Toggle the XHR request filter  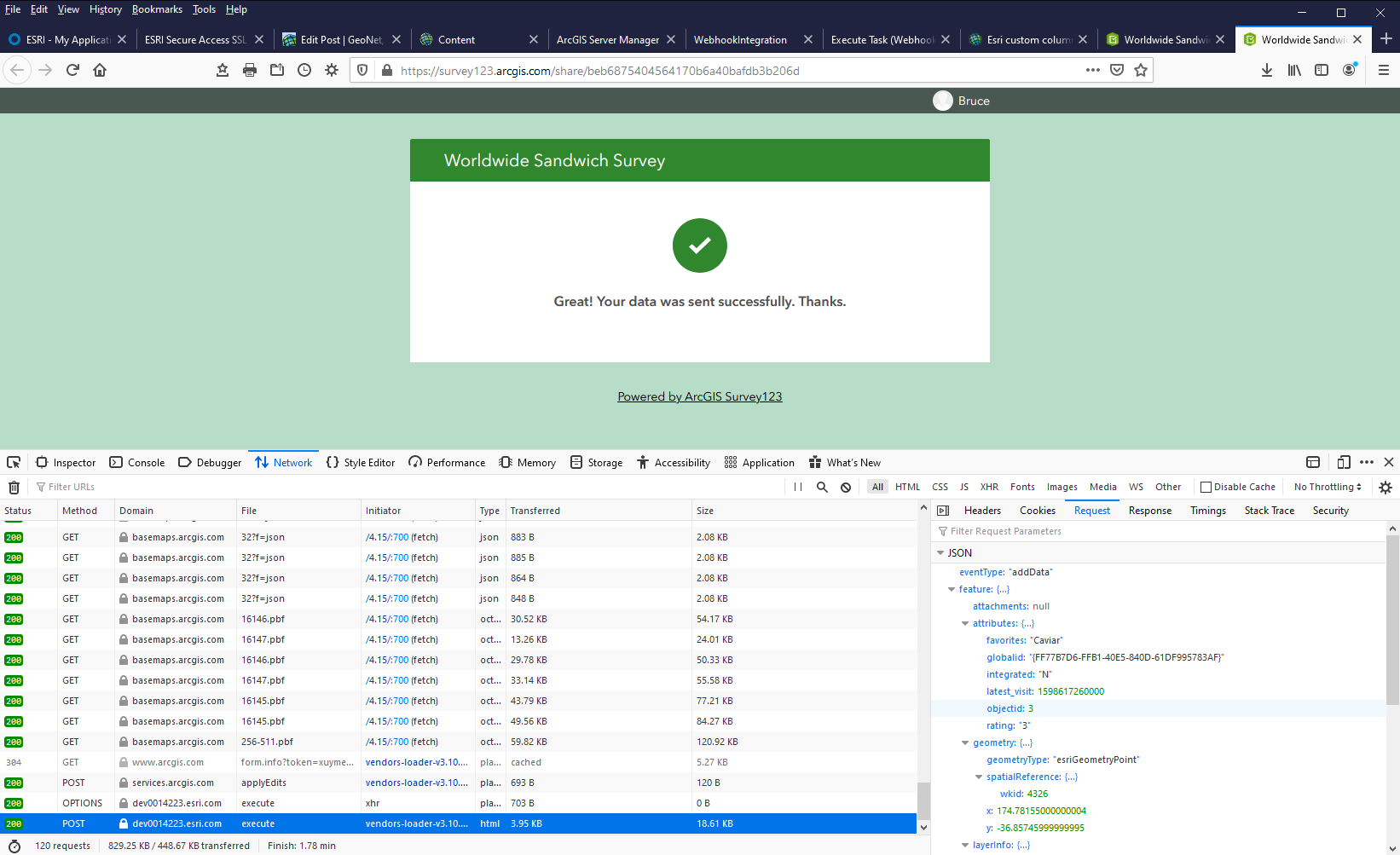989,487
